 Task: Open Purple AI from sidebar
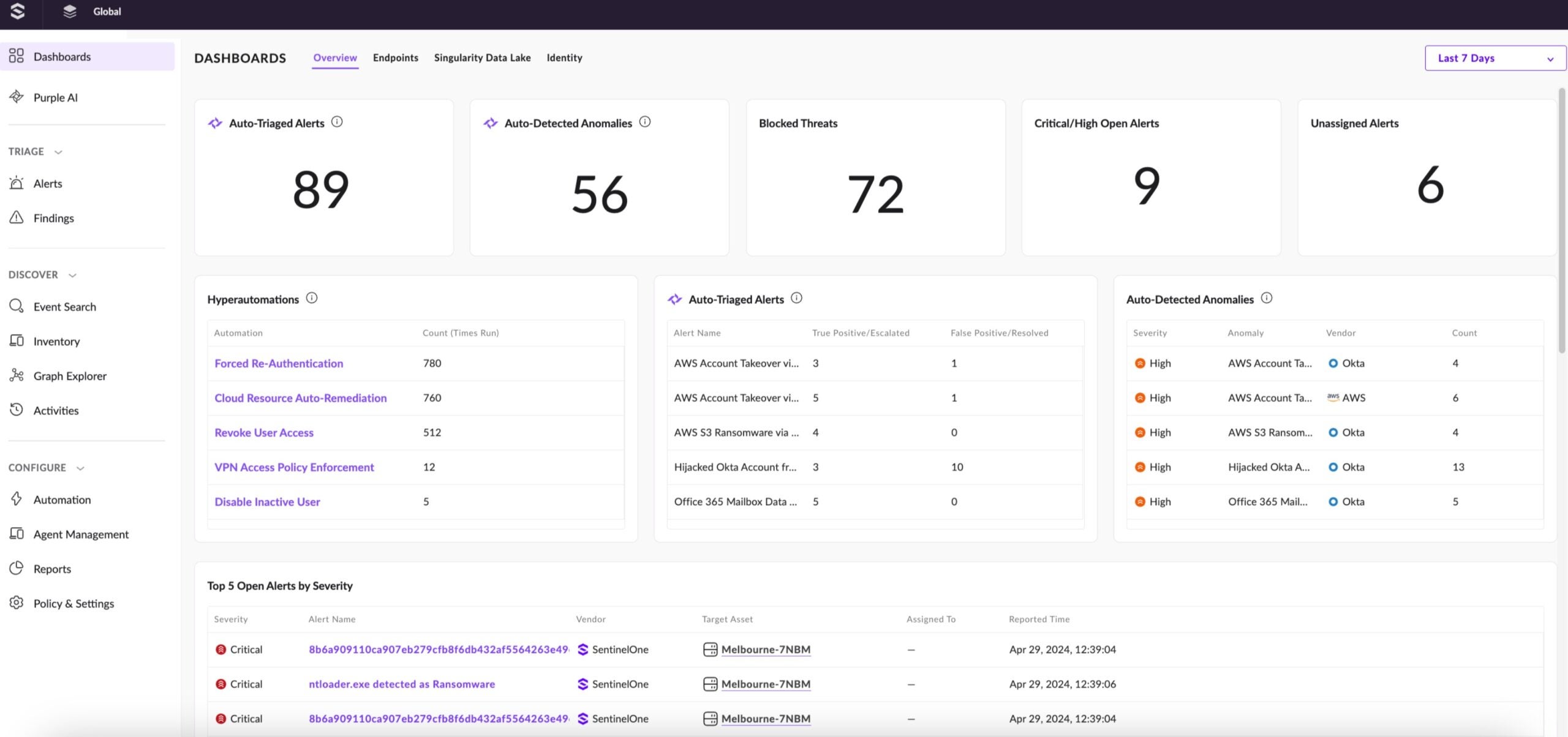pos(55,97)
